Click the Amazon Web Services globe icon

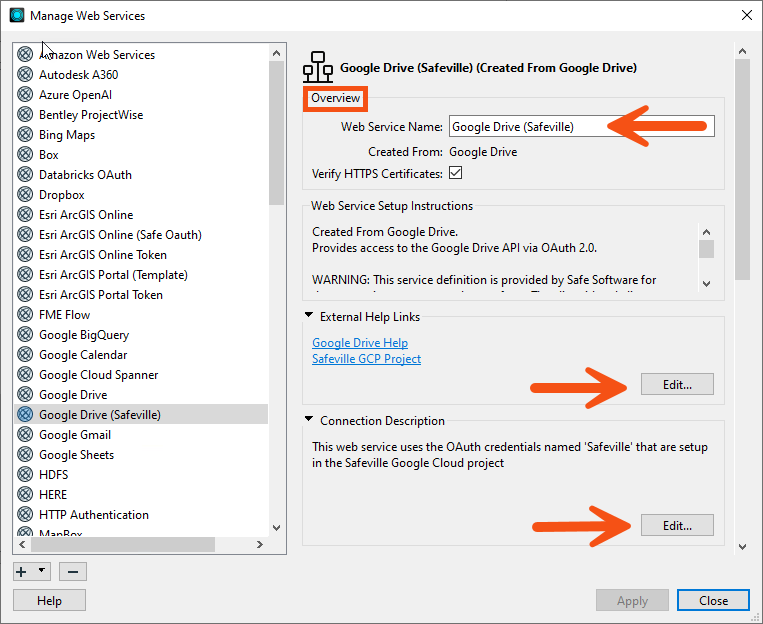(x=25, y=54)
